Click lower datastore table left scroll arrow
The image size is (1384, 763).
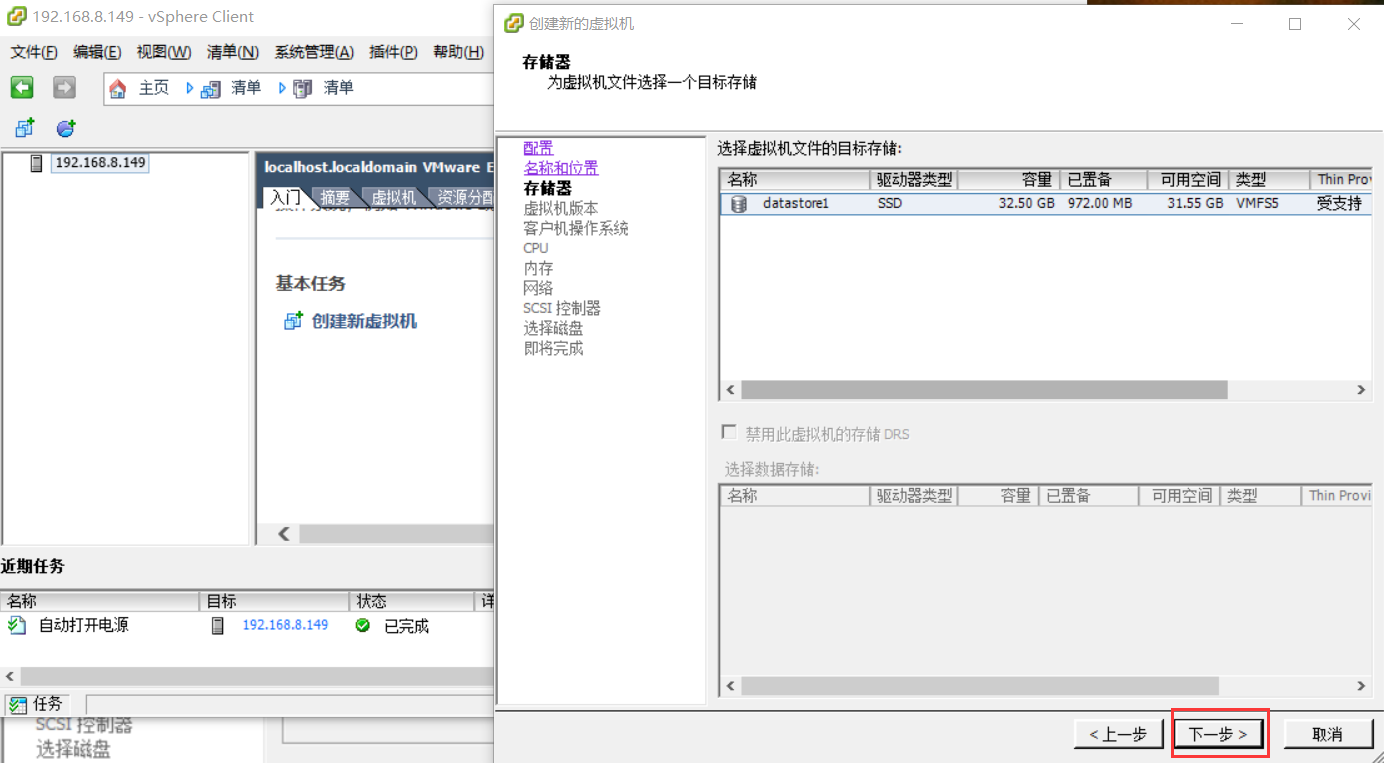pos(730,686)
